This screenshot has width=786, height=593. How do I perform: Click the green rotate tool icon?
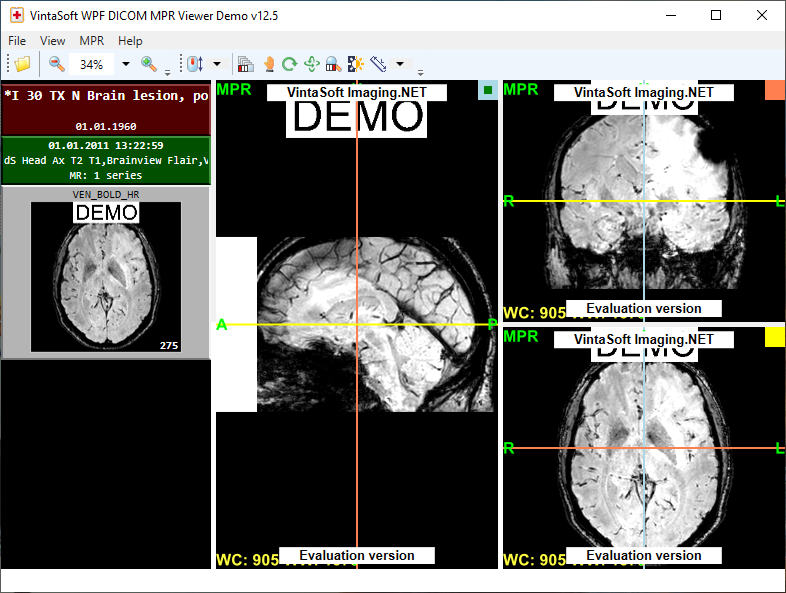(289, 64)
